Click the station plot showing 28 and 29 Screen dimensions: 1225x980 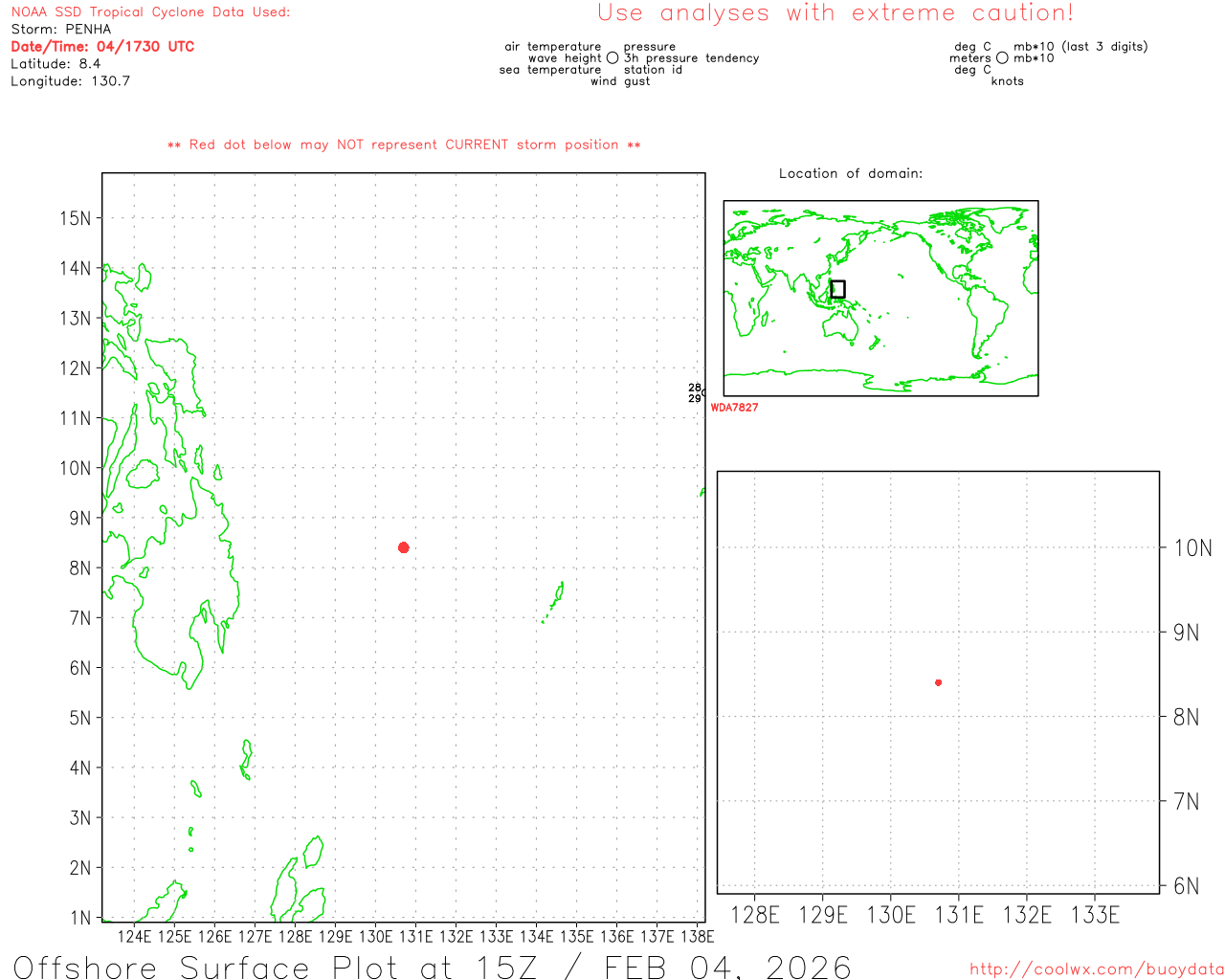pyautogui.click(x=696, y=392)
